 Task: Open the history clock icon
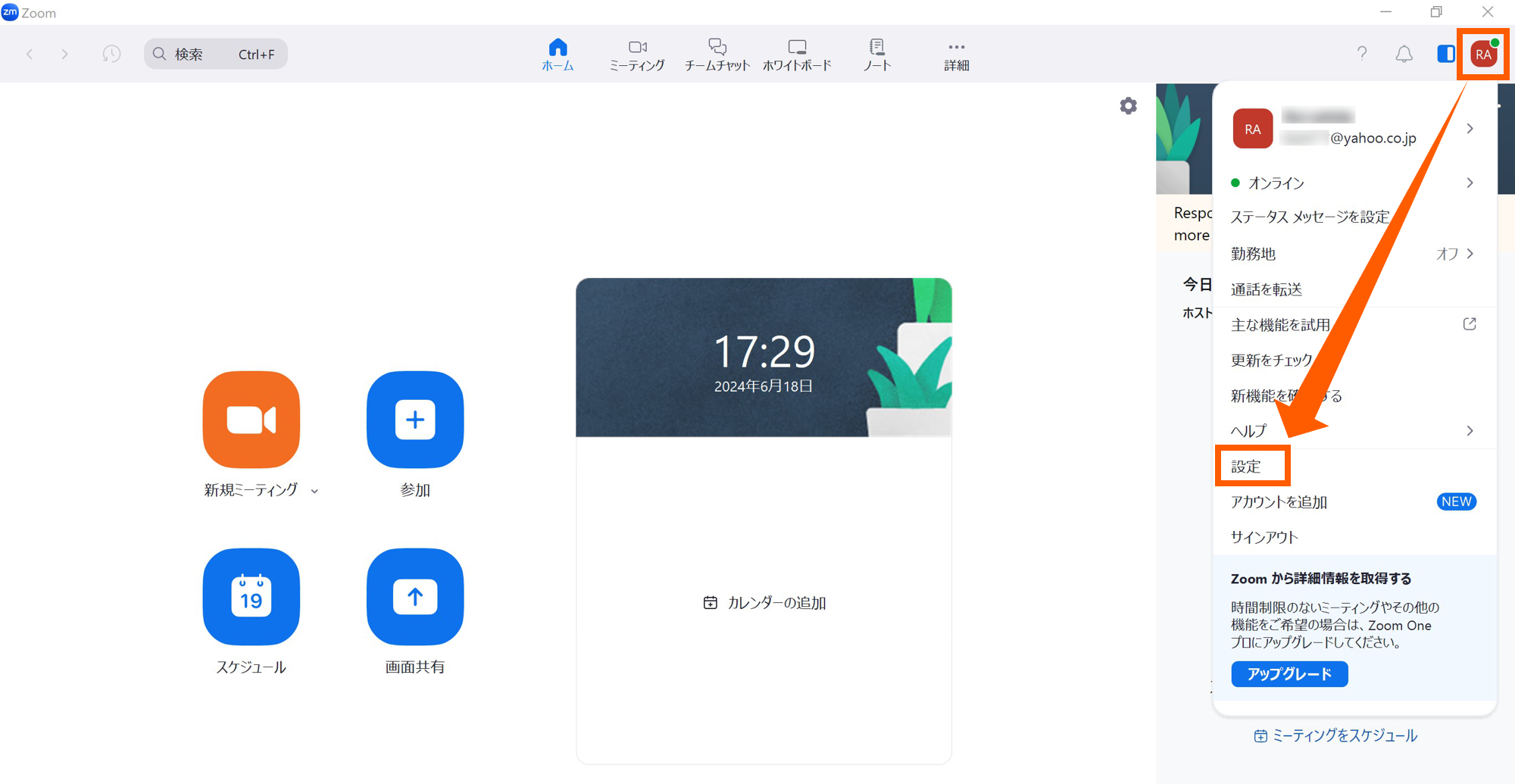coord(111,54)
